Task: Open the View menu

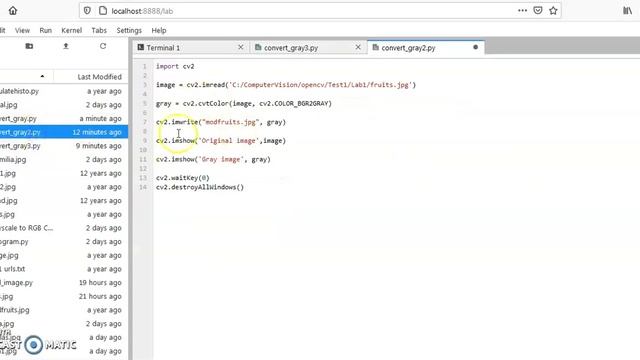Action: pyautogui.click(x=22, y=30)
